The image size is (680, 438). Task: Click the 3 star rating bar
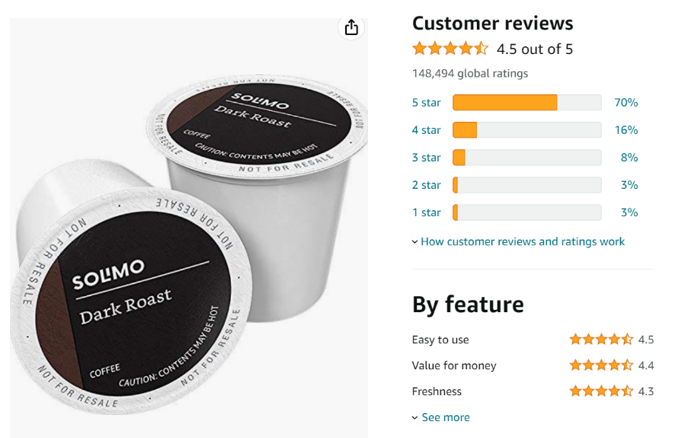527,157
